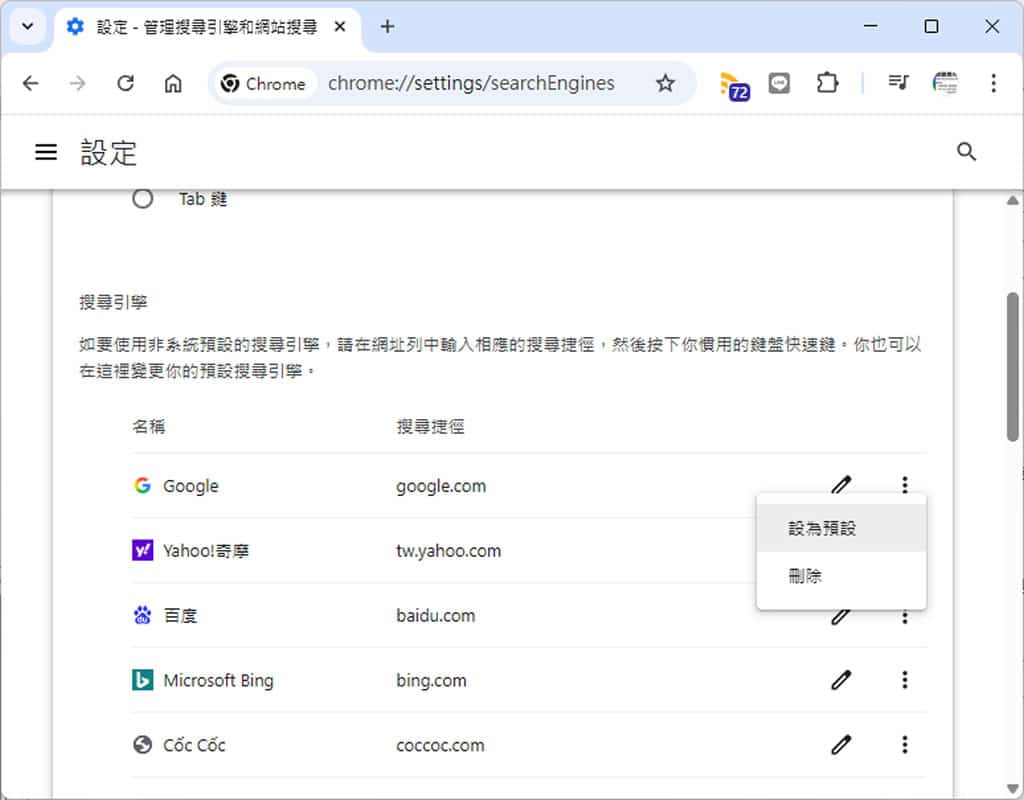
Task: Click the coccoc.com shortcut text
Action: pyautogui.click(x=440, y=745)
